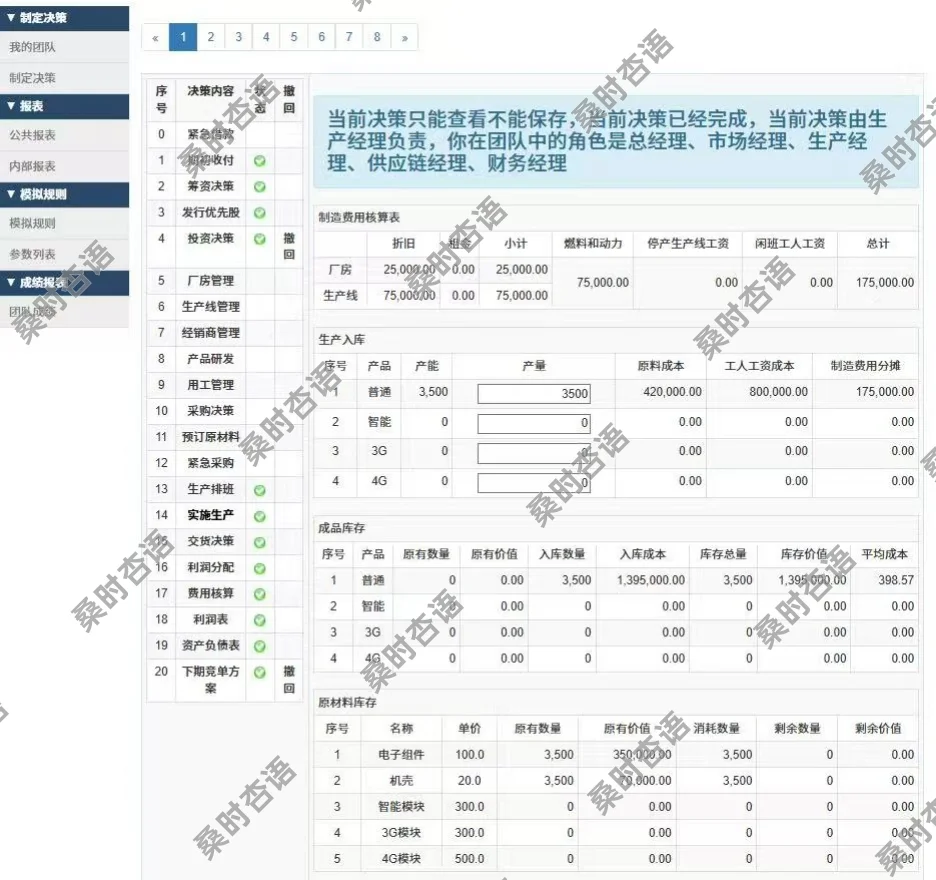
Task: Click 撤回 next to 投资决策
Action: click(x=288, y=245)
